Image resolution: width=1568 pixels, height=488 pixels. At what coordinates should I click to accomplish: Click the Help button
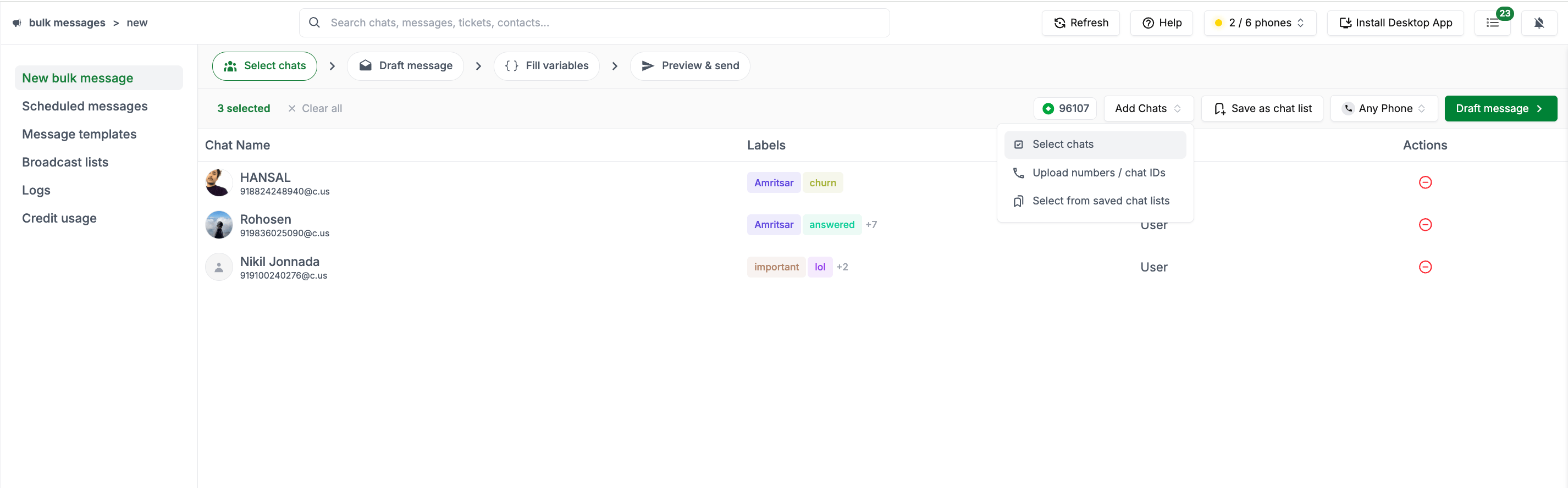(1161, 23)
